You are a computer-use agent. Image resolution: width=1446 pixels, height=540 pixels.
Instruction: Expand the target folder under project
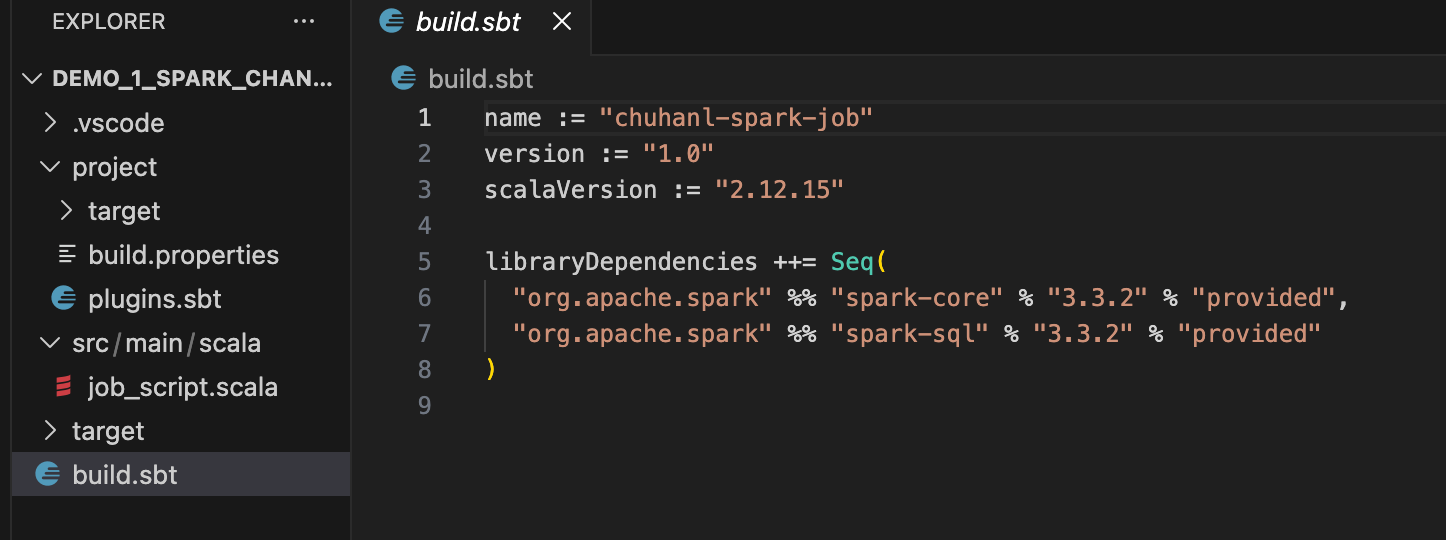pyautogui.click(x=66, y=211)
